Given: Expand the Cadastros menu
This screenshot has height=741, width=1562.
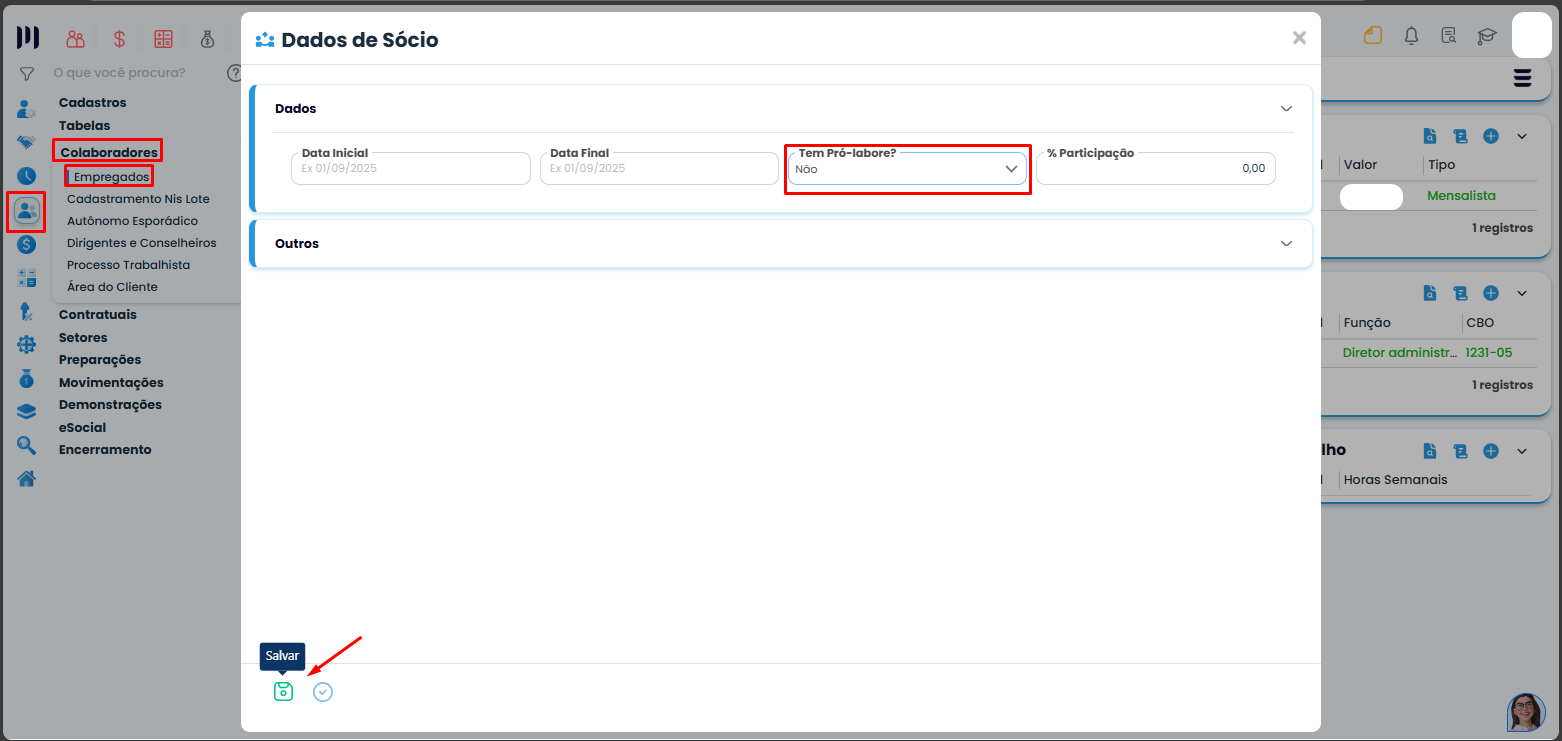Looking at the screenshot, I should click(93, 102).
